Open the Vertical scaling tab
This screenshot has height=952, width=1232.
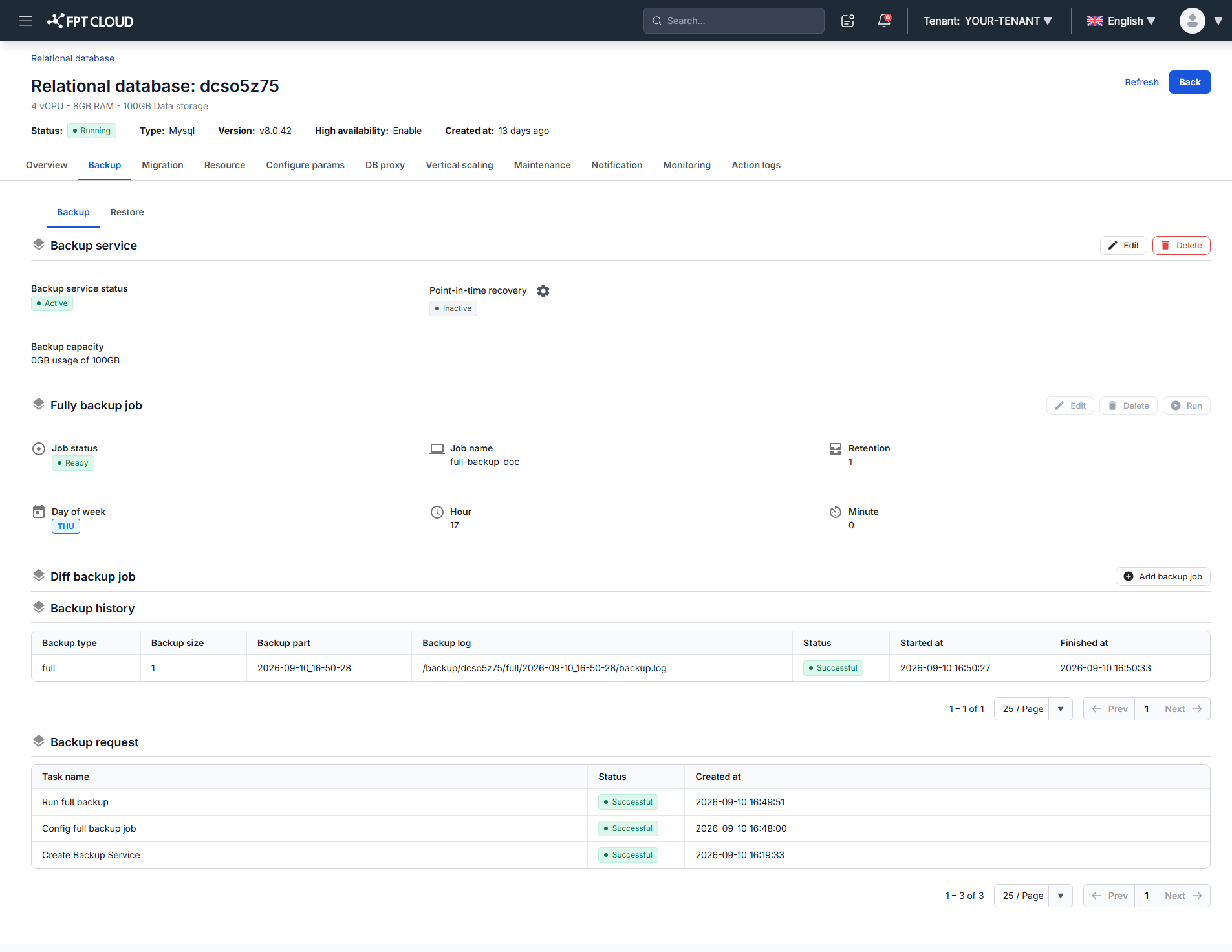pos(459,165)
